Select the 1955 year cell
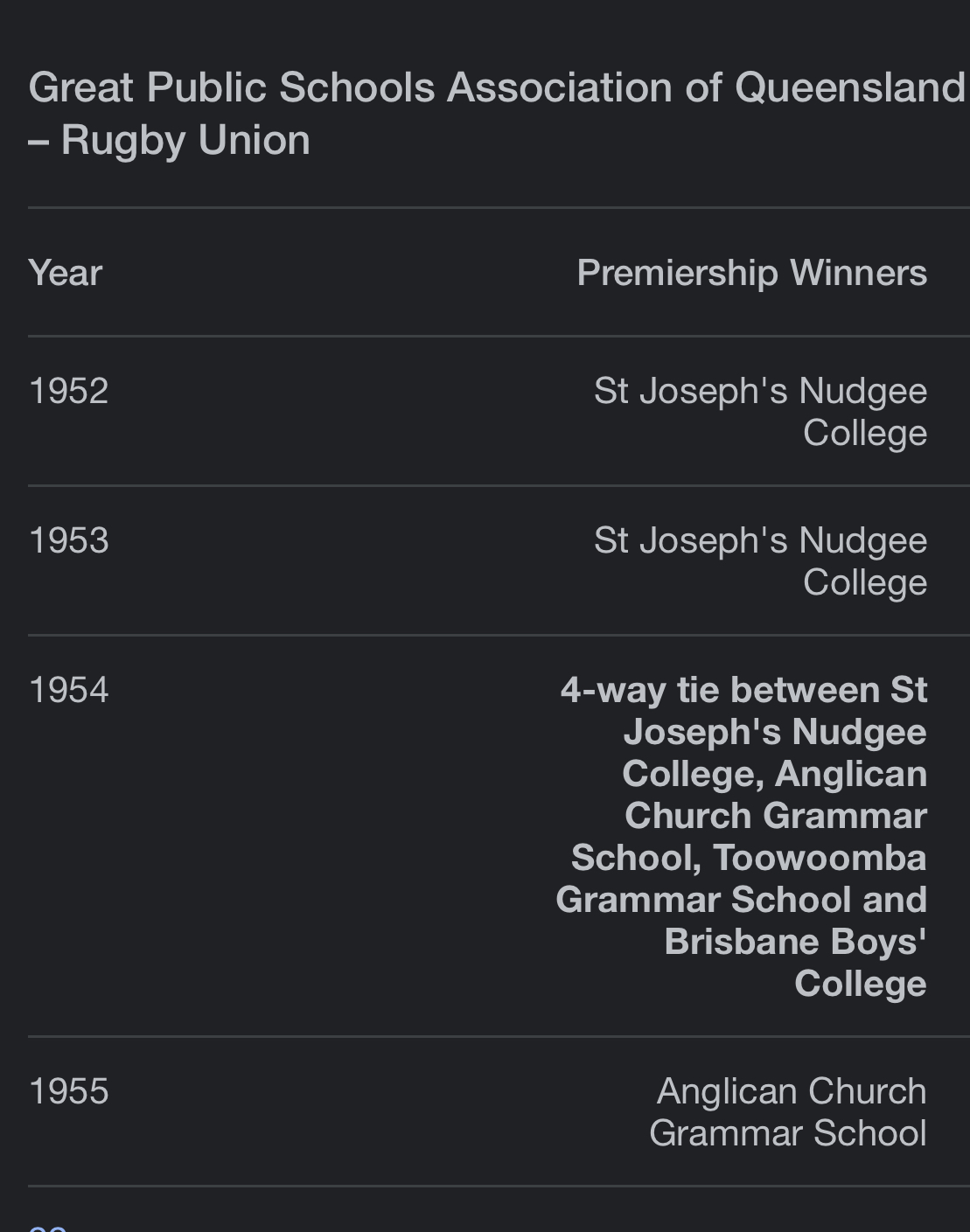This screenshot has height=1232, width=970. [69, 1091]
